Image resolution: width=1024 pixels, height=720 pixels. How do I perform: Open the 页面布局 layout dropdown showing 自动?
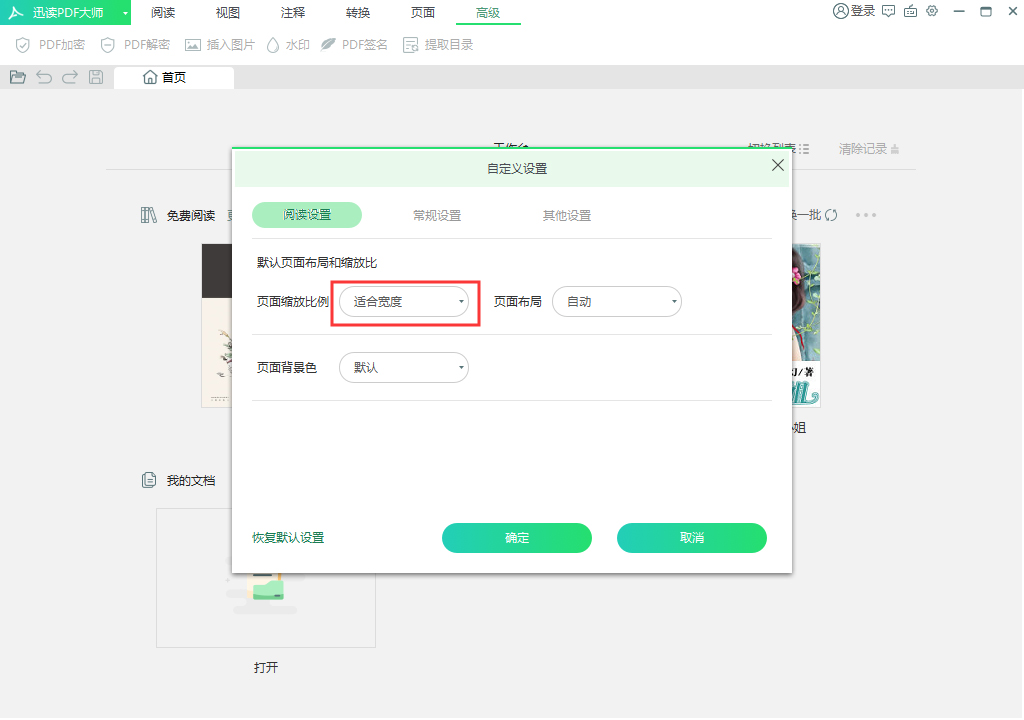pos(617,301)
